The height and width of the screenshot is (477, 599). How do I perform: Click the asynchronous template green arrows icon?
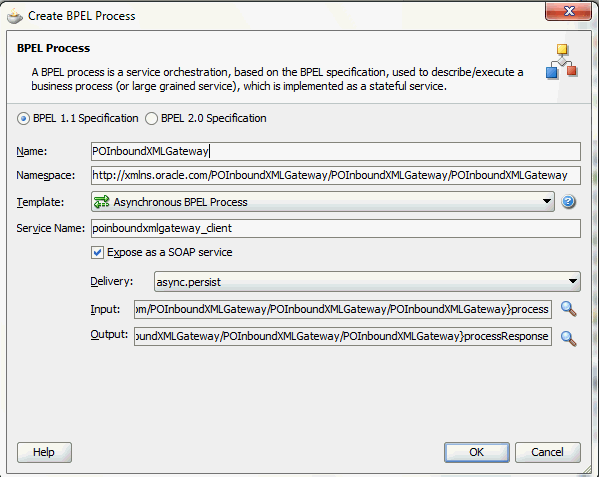[x=102, y=201]
